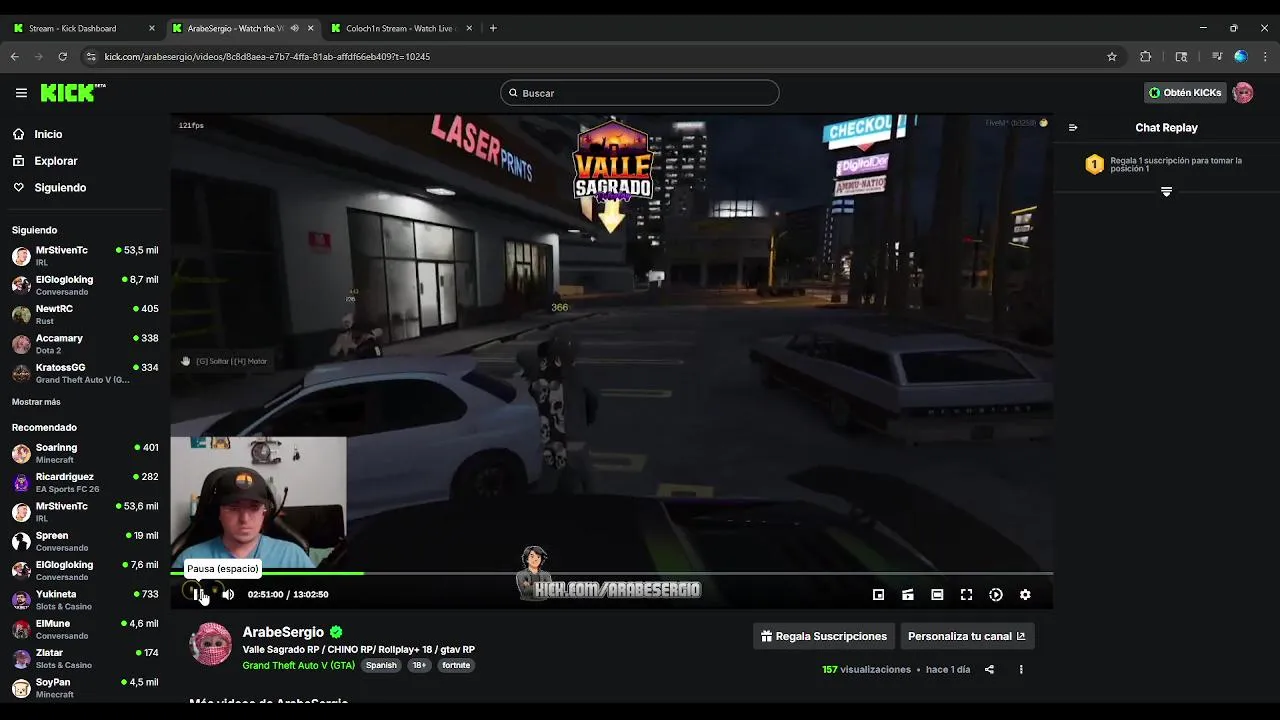Screen dimensions: 1280x720
Task: Share the video with the share icon
Action: pyautogui.click(x=989, y=670)
